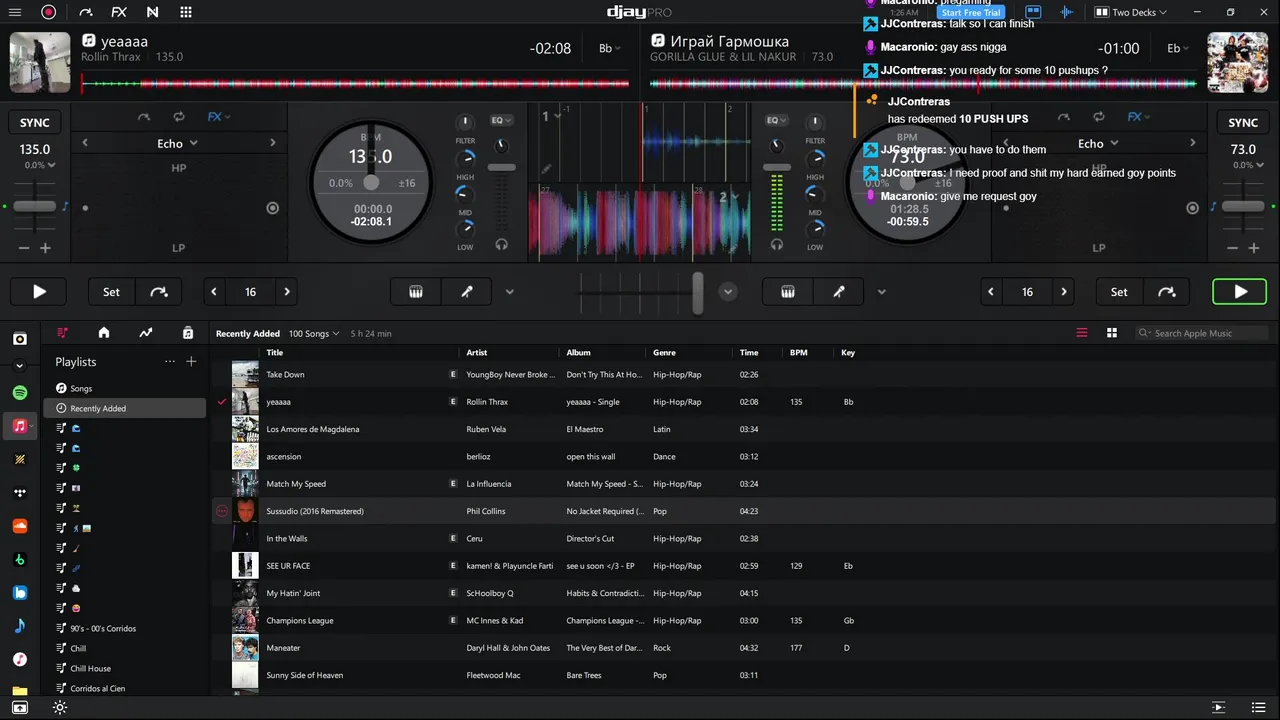Switch library to list view
The width and height of the screenshot is (1280, 720).
pos(1082,333)
